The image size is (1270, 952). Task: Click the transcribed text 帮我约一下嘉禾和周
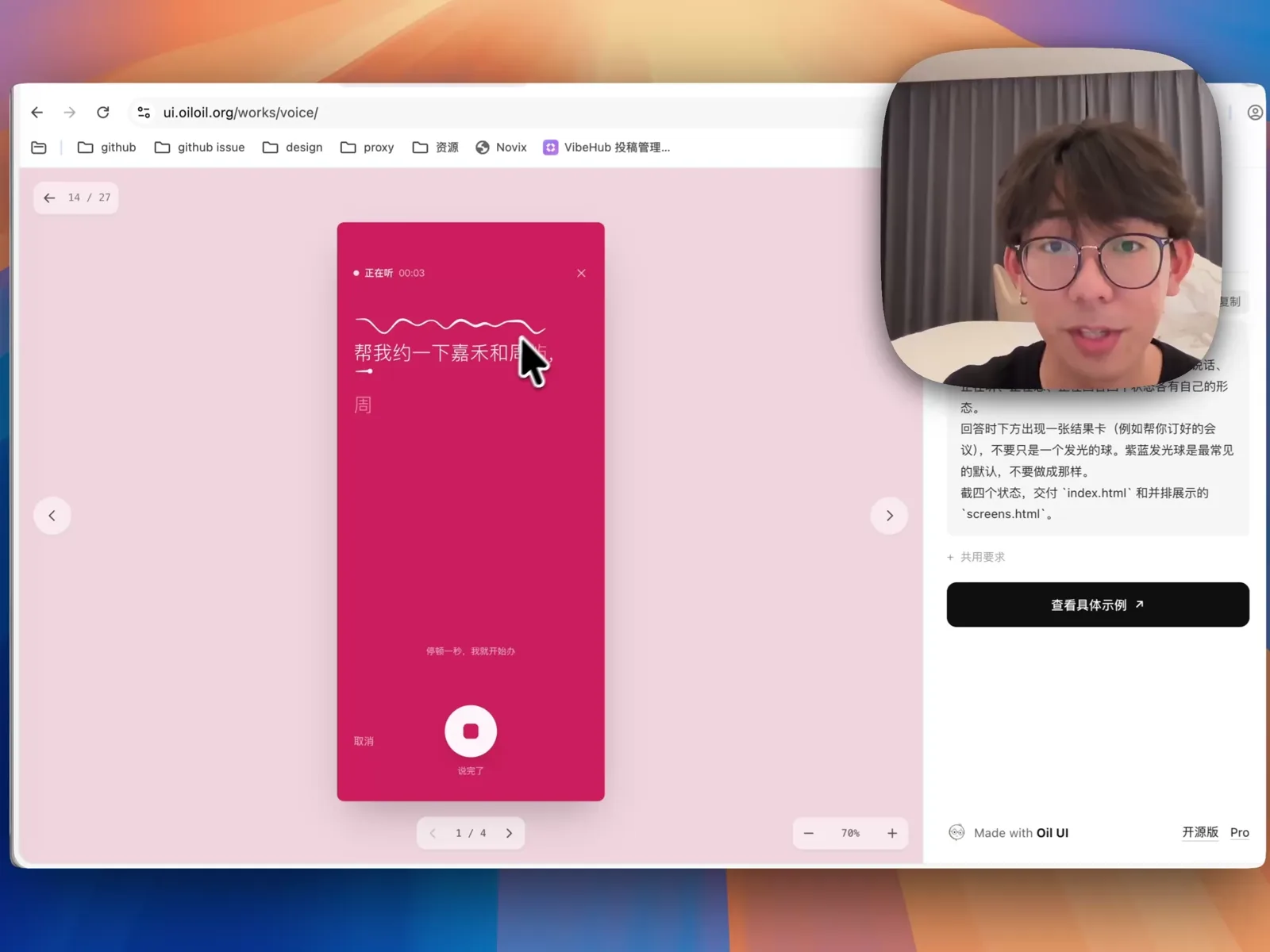452,353
